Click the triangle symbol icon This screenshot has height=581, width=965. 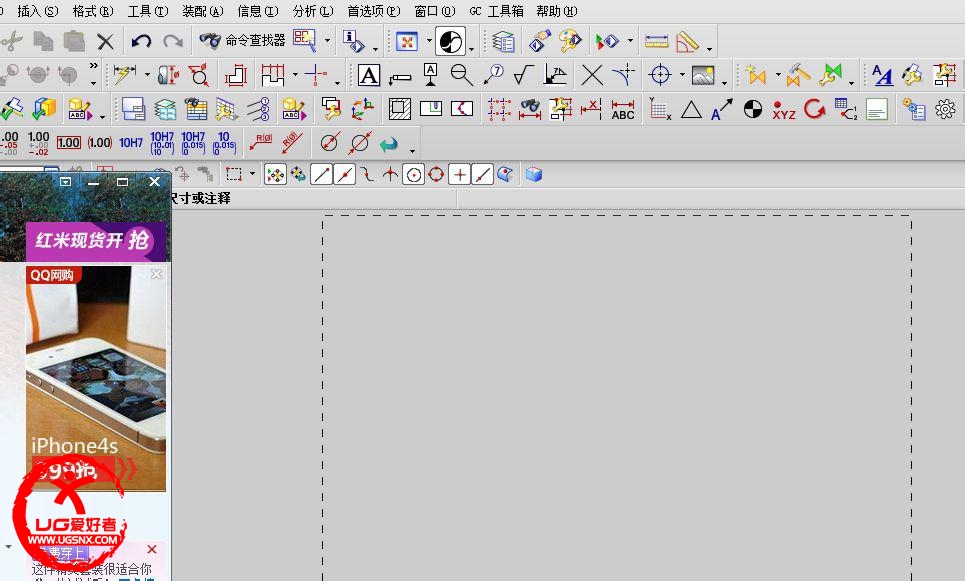point(691,110)
